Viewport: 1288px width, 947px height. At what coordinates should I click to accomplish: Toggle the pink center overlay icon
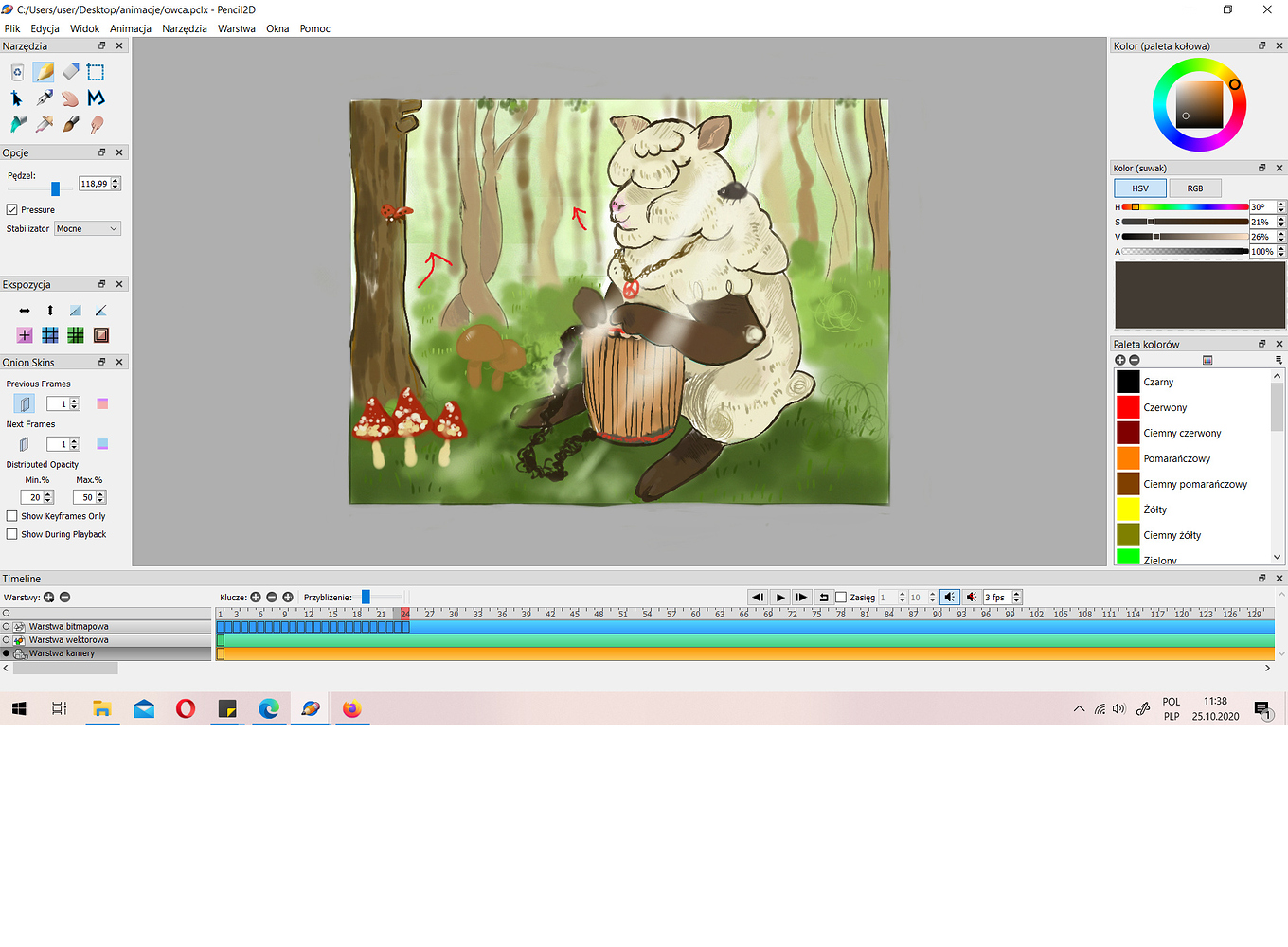pyautogui.click(x=25, y=335)
